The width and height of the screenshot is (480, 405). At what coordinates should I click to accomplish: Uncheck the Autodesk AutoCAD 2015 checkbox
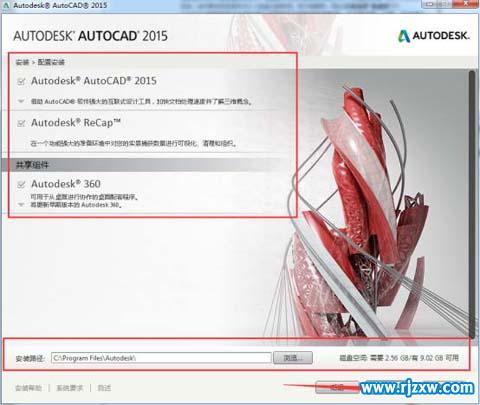(x=21, y=81)
